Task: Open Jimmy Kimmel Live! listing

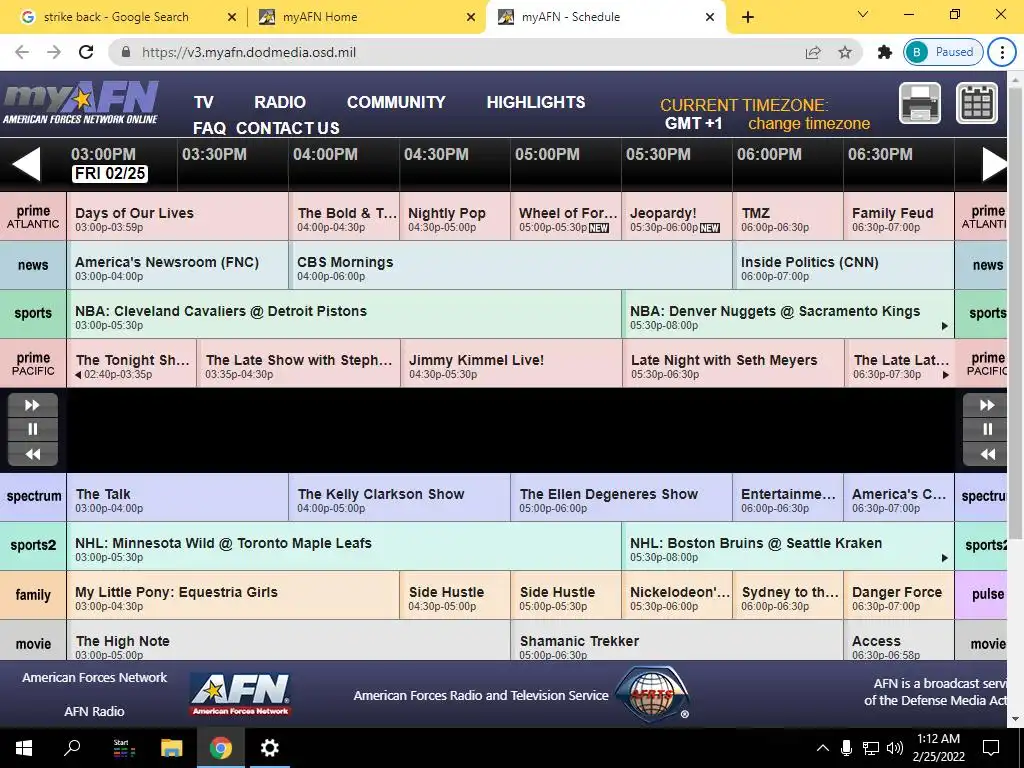Action: pos(511,363)
